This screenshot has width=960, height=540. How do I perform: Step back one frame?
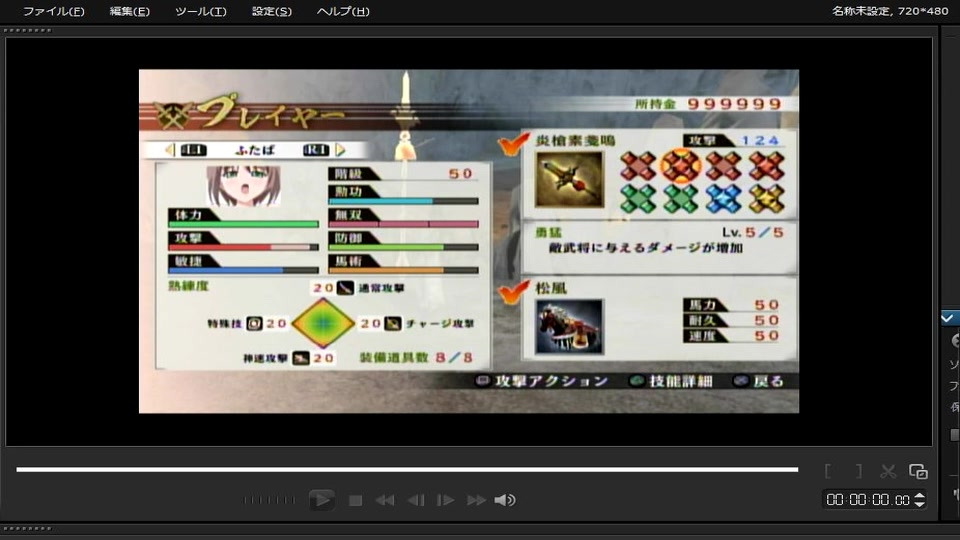[416, 500]
